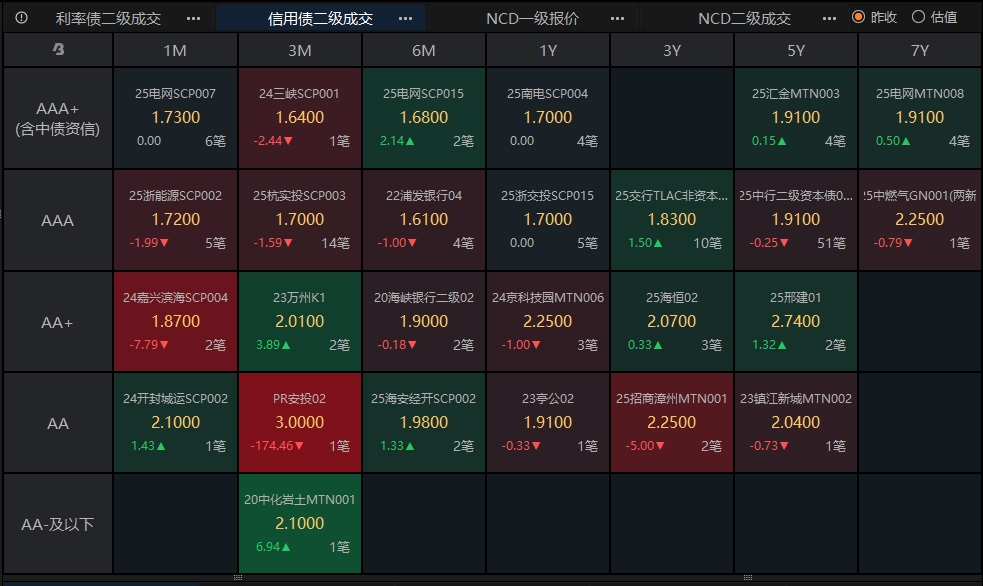Select bond name 22浦发银行04

[424, 196]
